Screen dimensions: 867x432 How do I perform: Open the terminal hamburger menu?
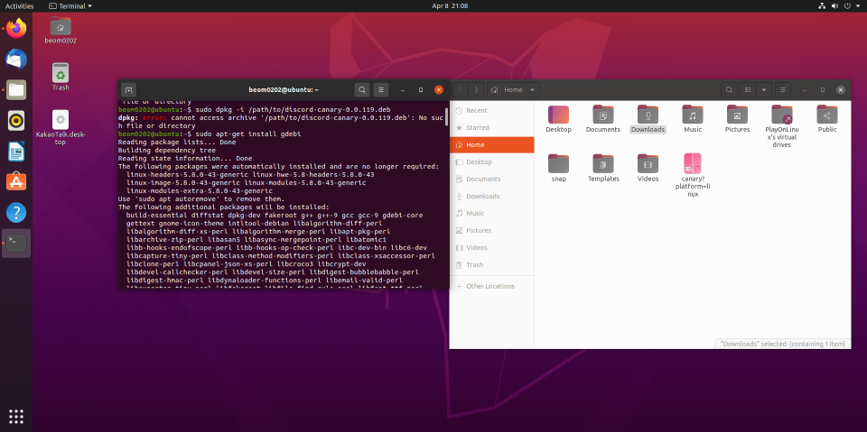click(381, 90)
